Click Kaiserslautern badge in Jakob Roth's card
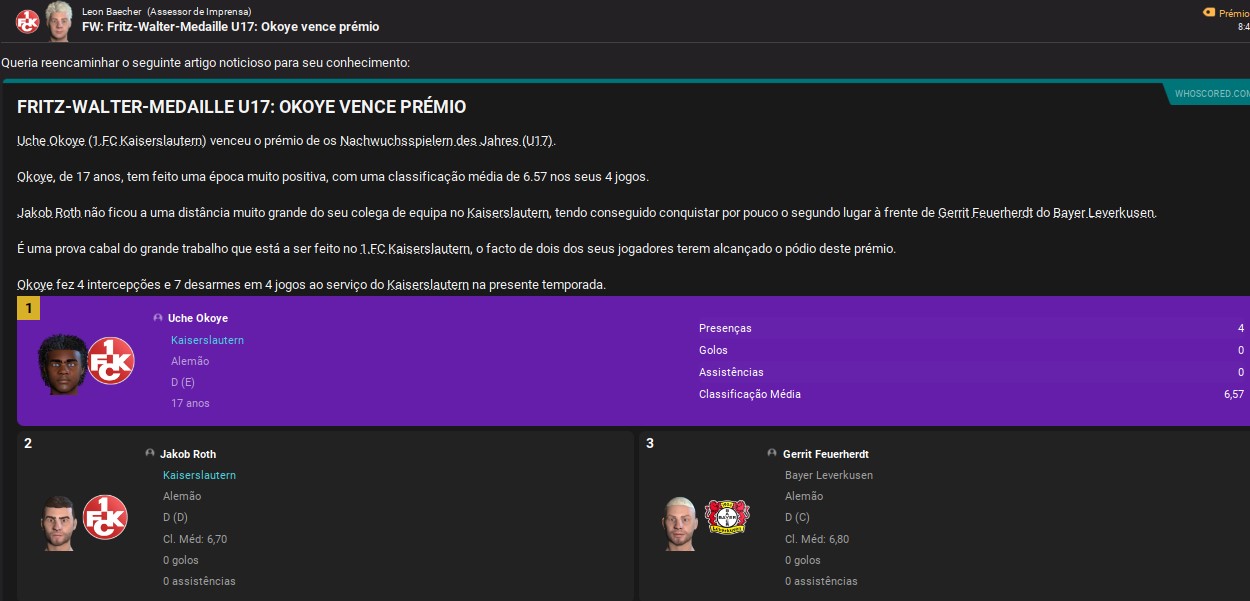 [x=105, y=517]
